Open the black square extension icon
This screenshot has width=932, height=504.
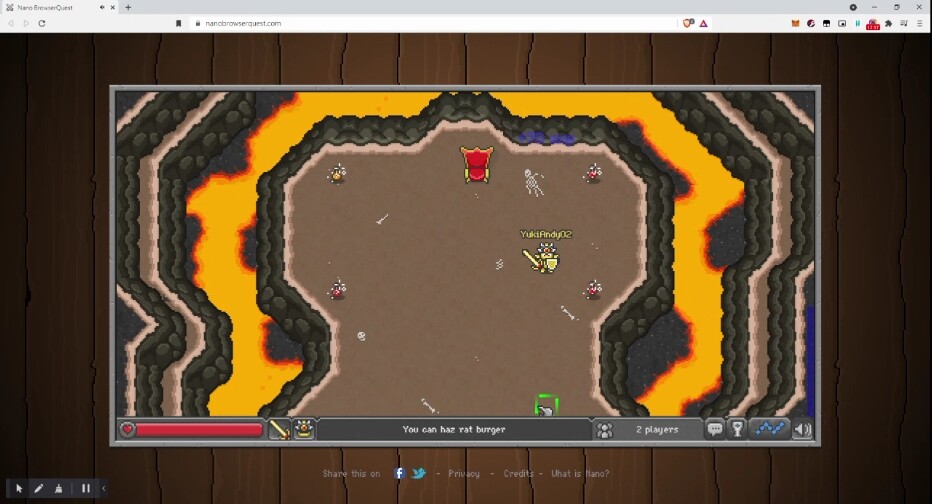(x=826, y=23)
